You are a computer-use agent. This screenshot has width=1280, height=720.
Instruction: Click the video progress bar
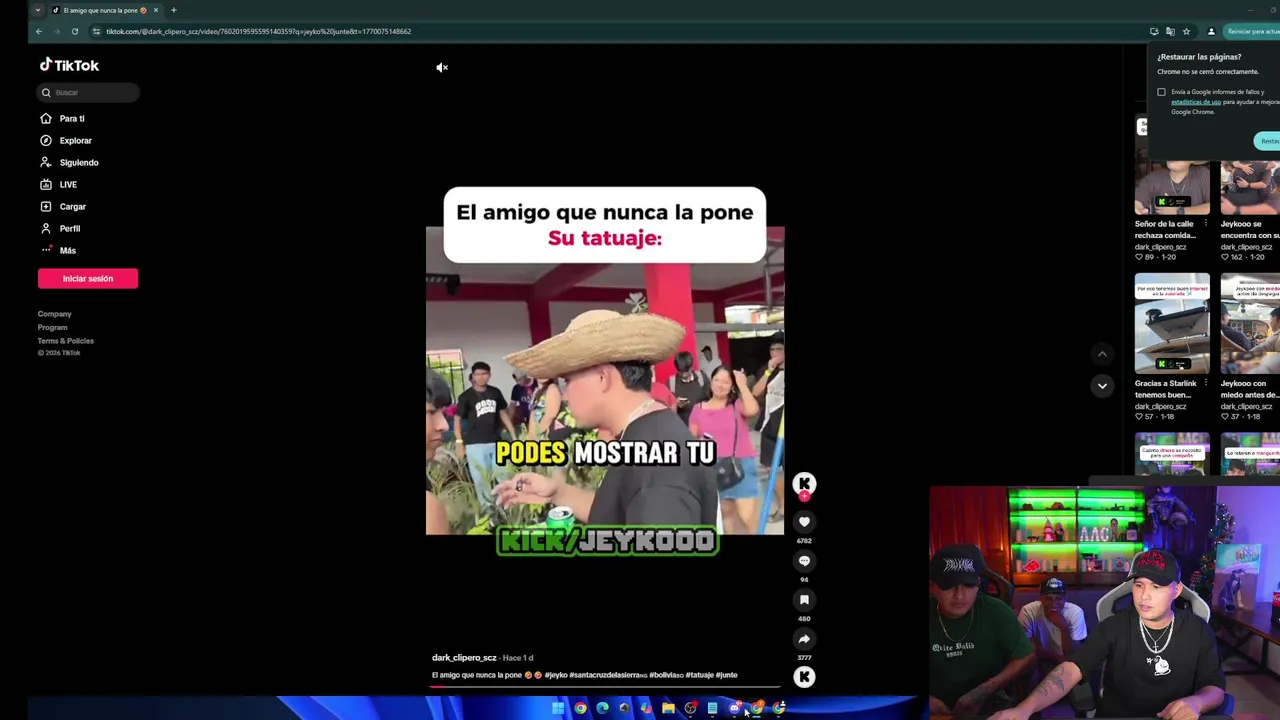point(605,687)
